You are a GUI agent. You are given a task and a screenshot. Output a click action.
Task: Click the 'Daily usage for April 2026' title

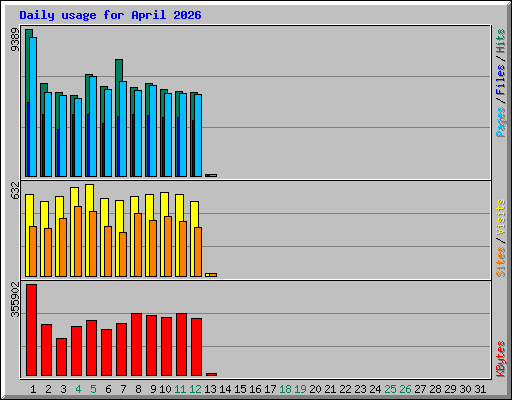[110, 15]
